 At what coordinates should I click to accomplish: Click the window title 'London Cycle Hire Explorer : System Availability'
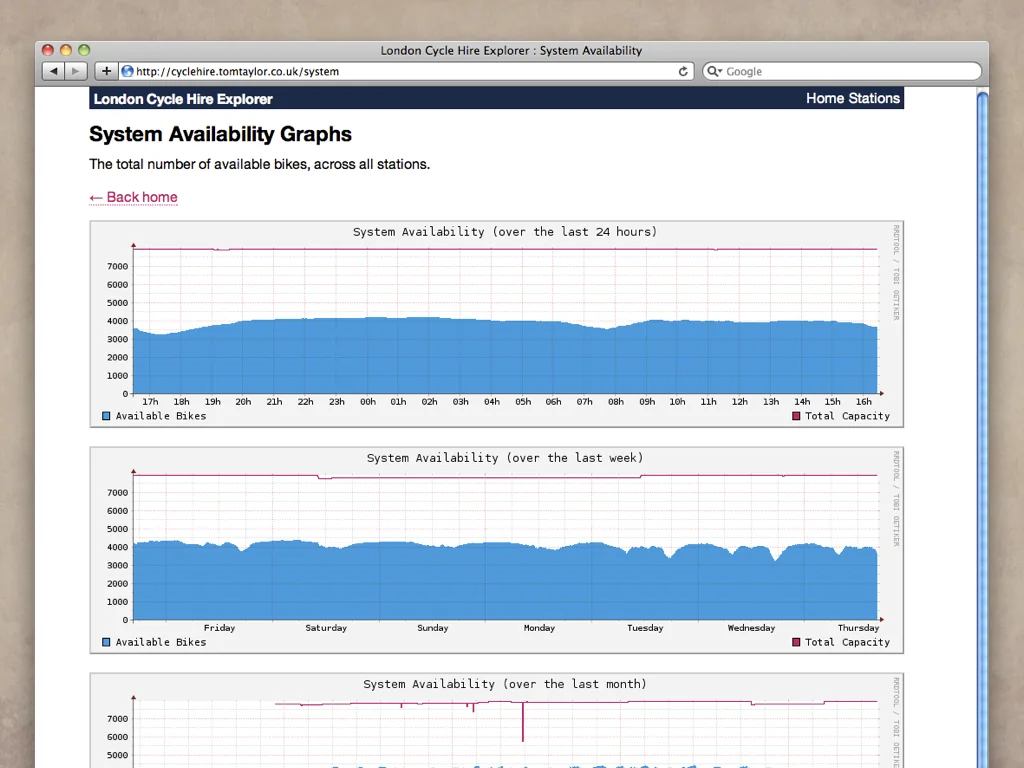point(511,50)
